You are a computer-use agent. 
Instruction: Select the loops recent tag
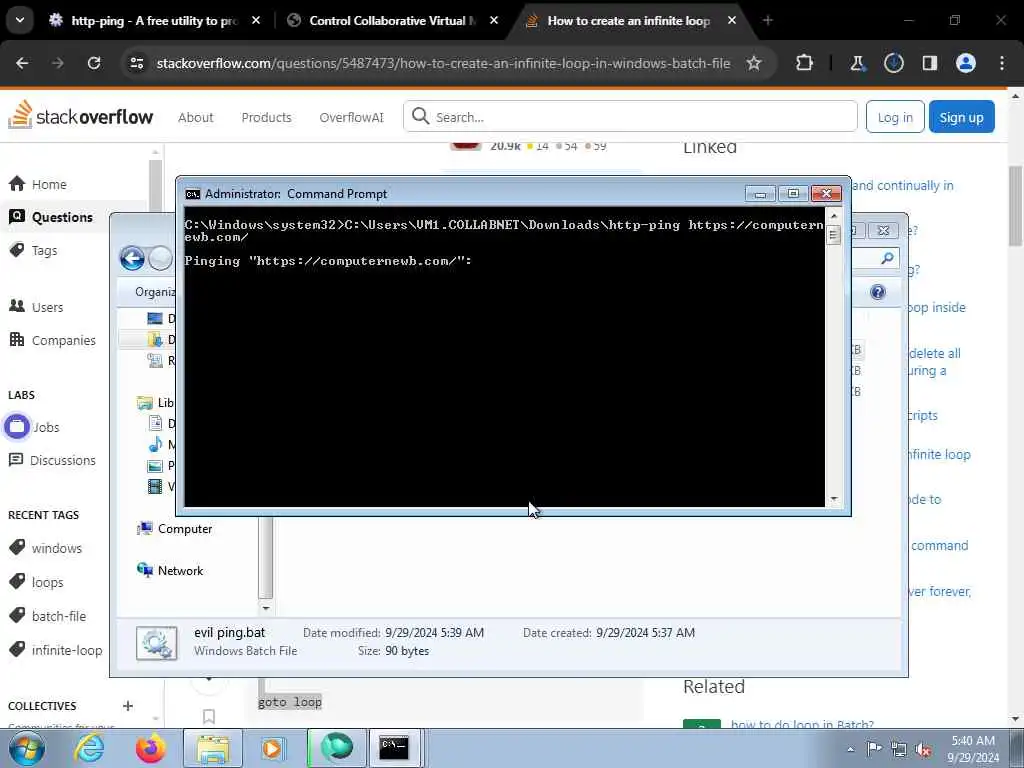click(x=37, y=582)
